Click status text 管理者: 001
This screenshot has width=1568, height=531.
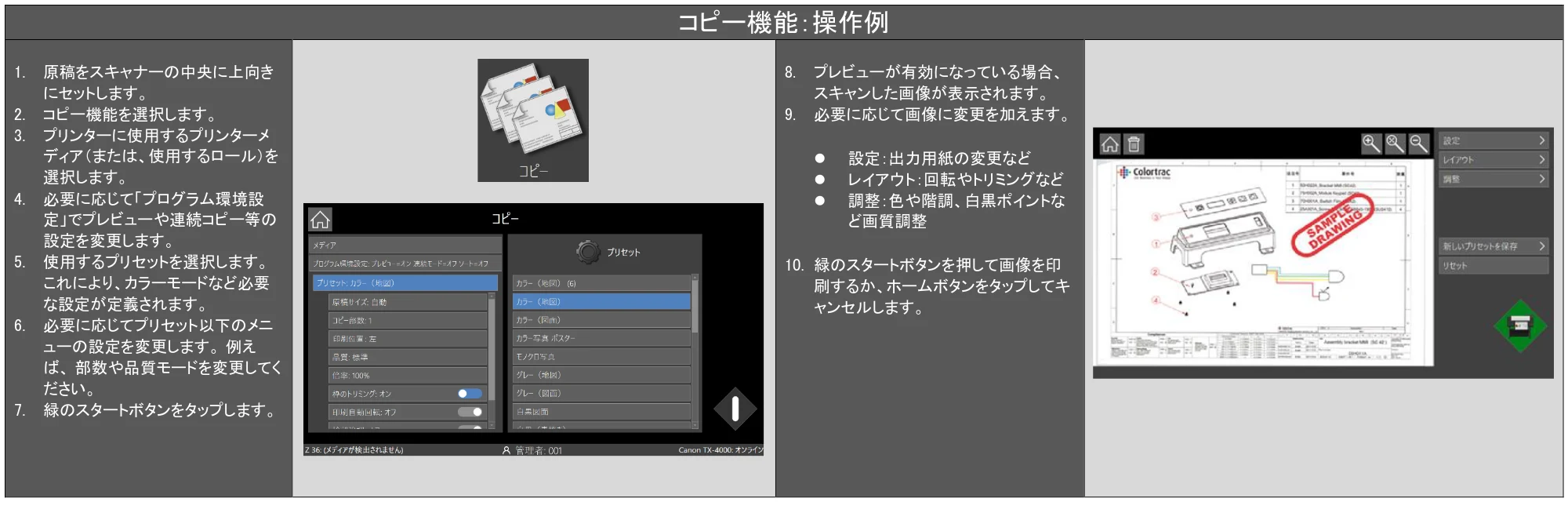point(539,450)
